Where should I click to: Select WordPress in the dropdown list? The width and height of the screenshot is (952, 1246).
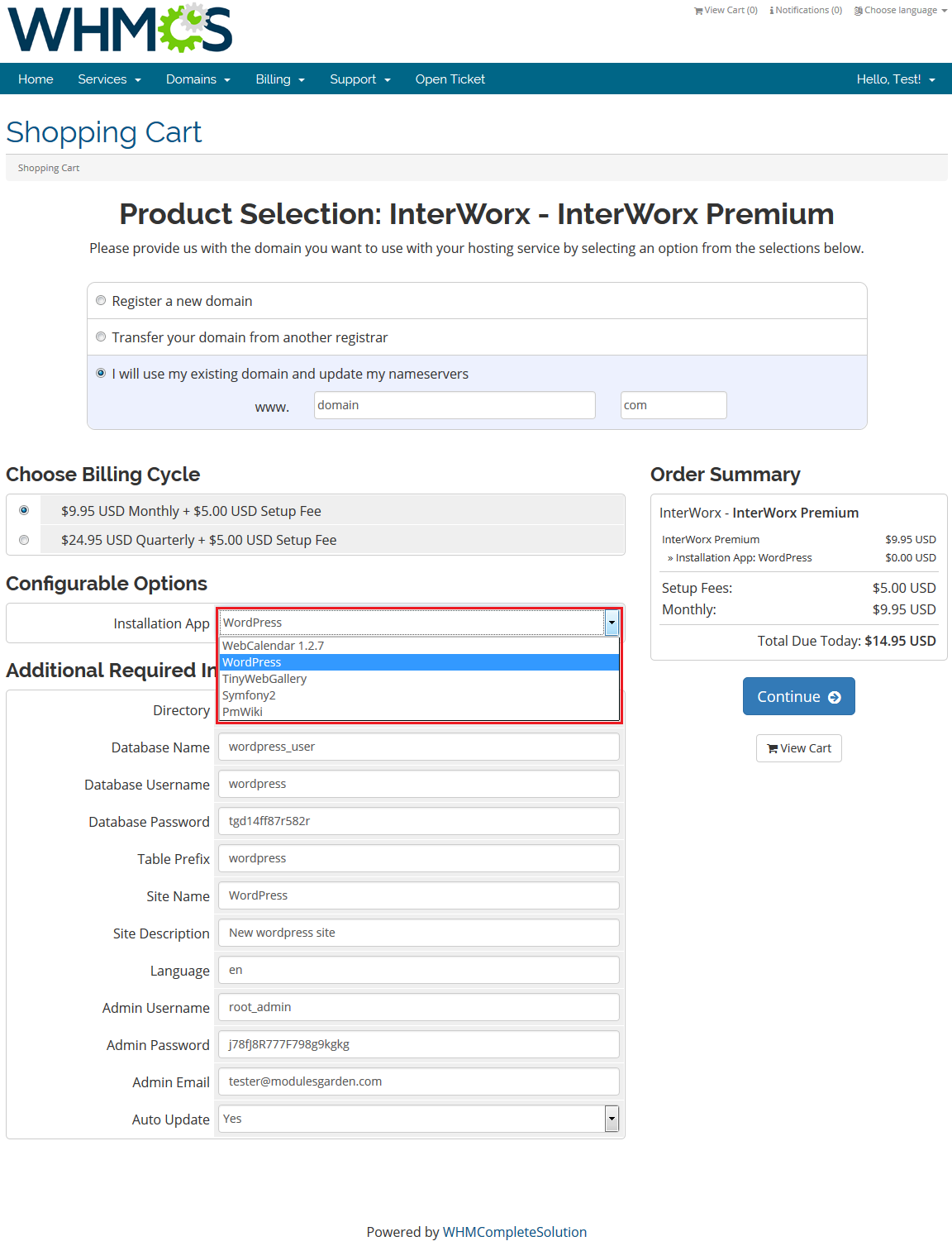coord(419,662)
